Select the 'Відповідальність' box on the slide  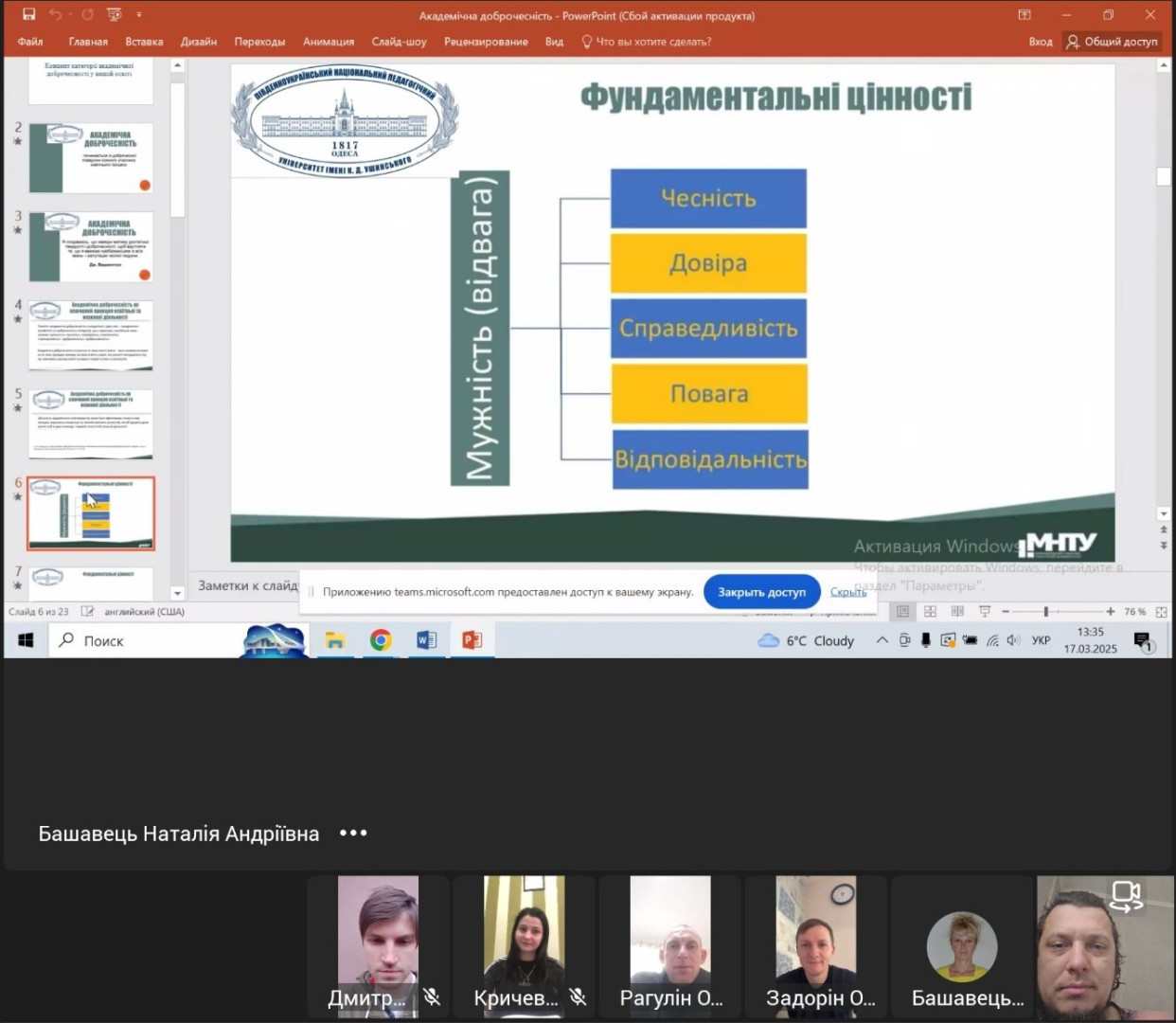click(710, 459)
